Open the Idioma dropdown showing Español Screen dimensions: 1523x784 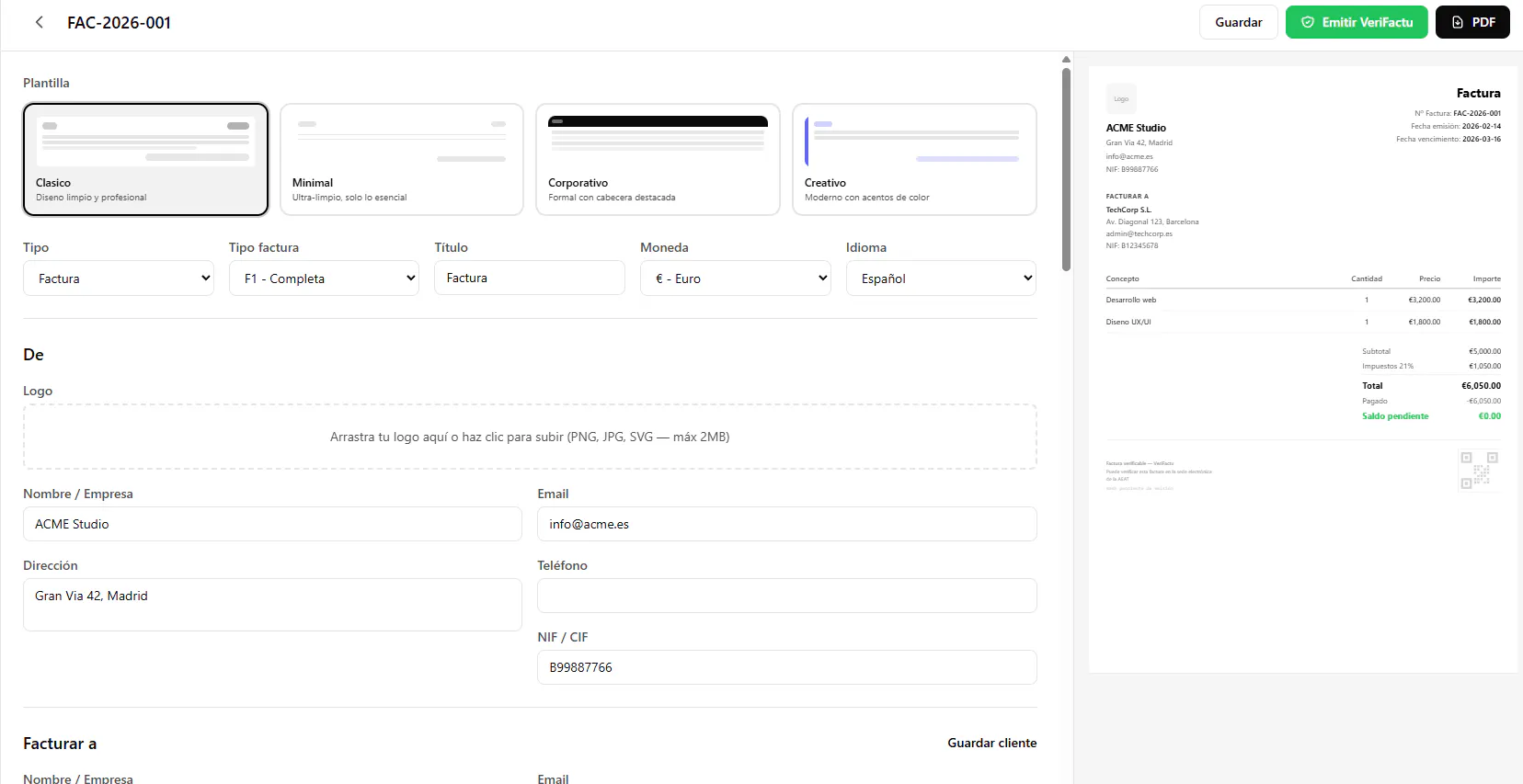(x=941, y=278)
